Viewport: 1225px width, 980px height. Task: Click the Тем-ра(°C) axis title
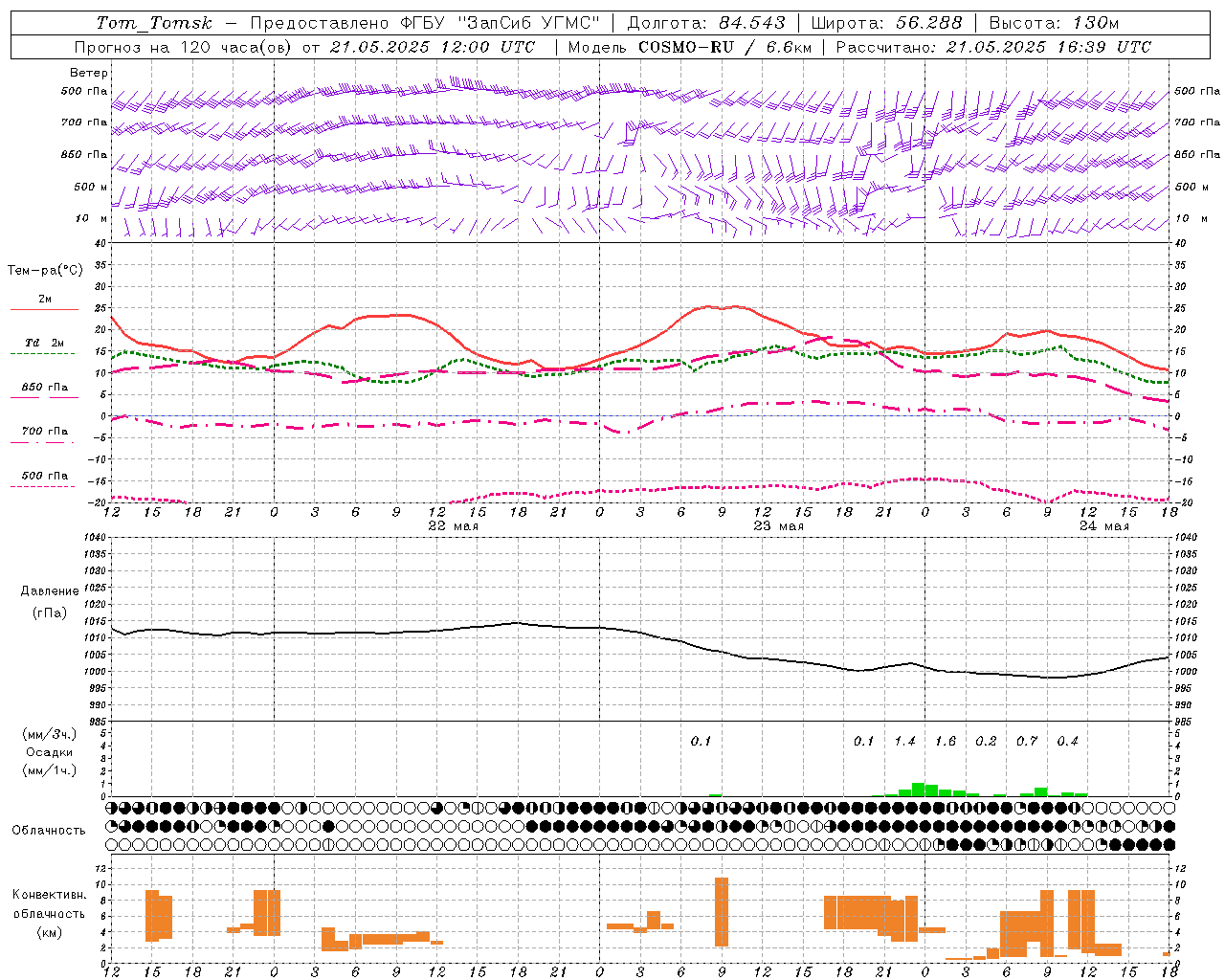click(45, 271)
